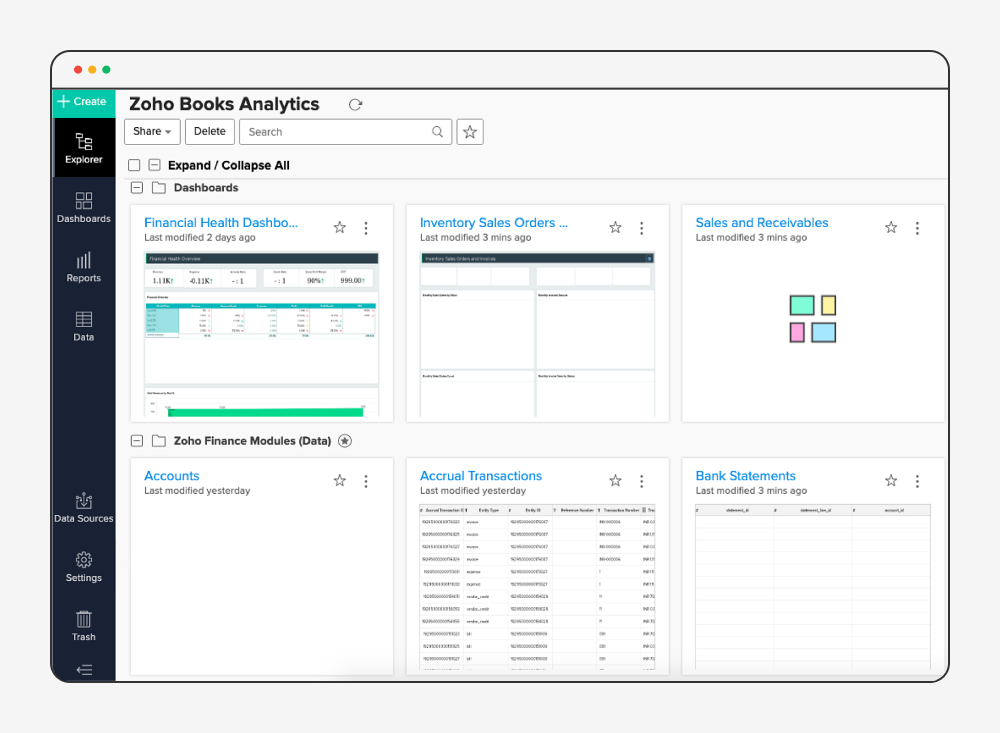Check the select-all checkbox above the folders
1000x733 pixels.
click(134, 165)
